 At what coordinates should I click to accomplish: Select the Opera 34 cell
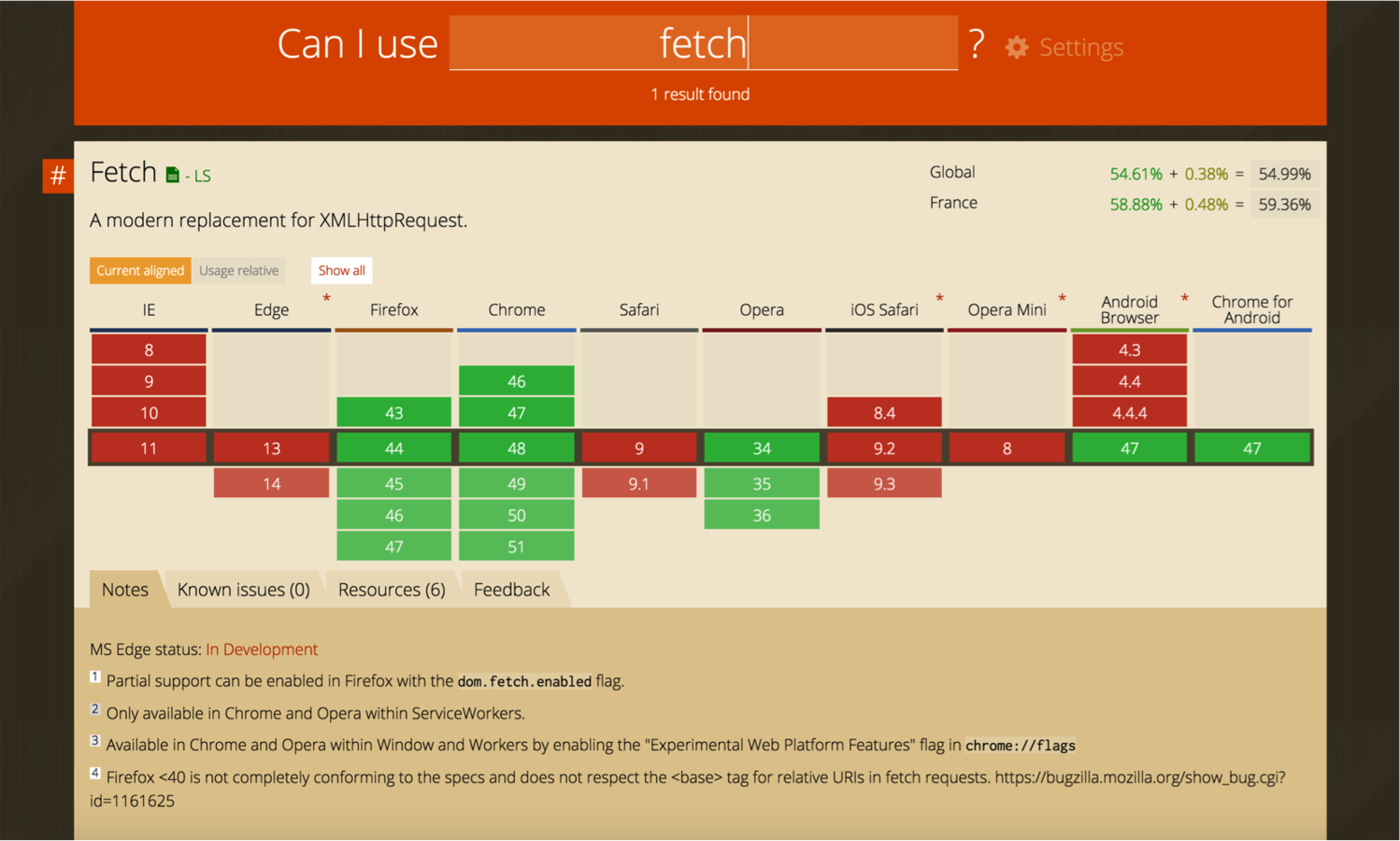click(x=762, y=449)
